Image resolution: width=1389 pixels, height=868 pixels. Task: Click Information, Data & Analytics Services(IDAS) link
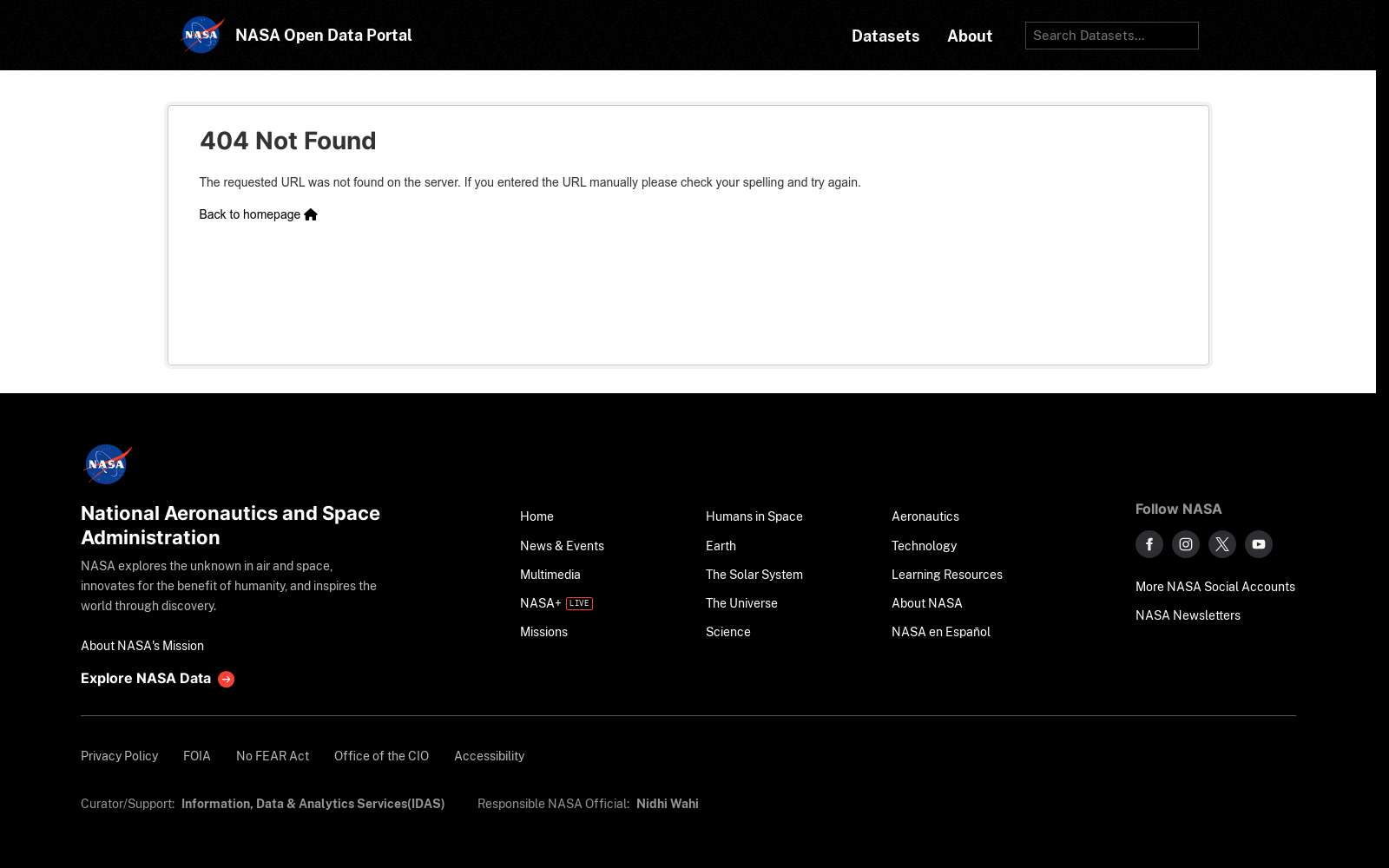coord(313,804)
